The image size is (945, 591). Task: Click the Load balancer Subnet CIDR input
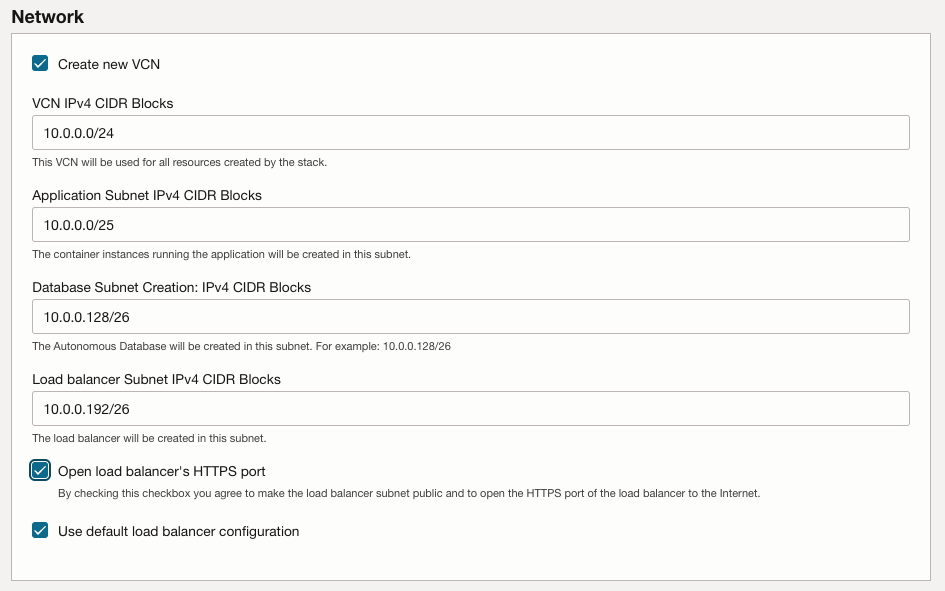coord(471,408)
